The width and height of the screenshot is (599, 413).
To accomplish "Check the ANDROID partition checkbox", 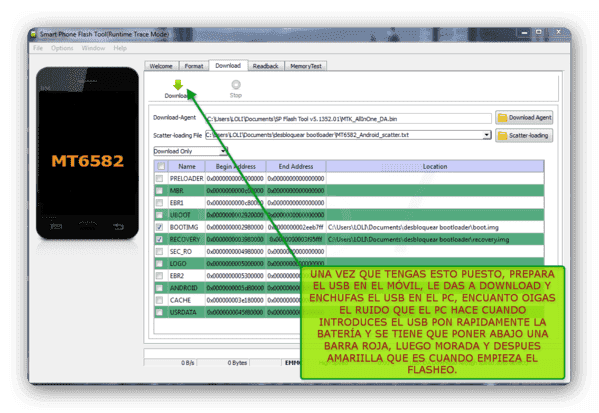I will click(x=160, y=288).
